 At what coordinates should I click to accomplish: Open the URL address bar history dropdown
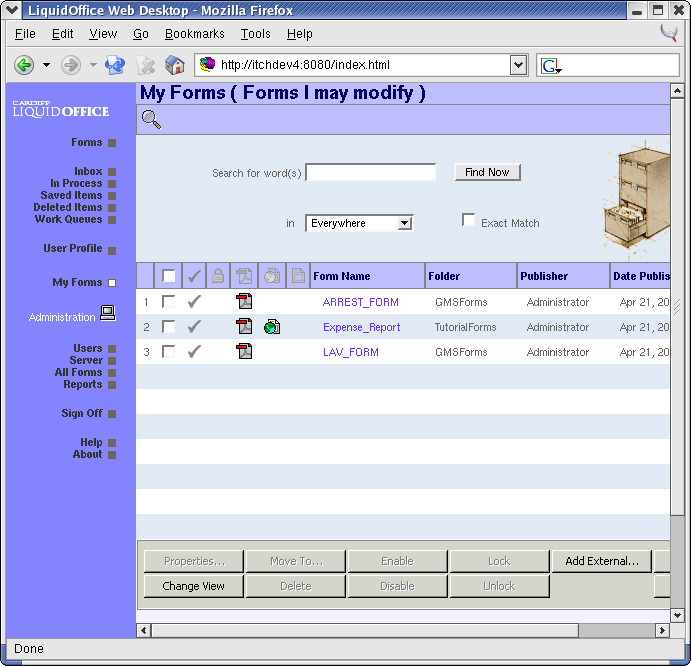518,65
